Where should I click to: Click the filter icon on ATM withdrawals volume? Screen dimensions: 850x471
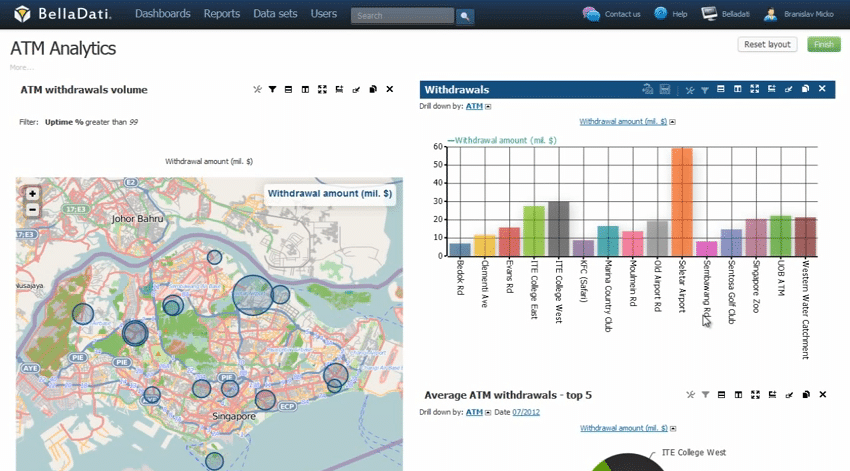(x=272, y=90)
